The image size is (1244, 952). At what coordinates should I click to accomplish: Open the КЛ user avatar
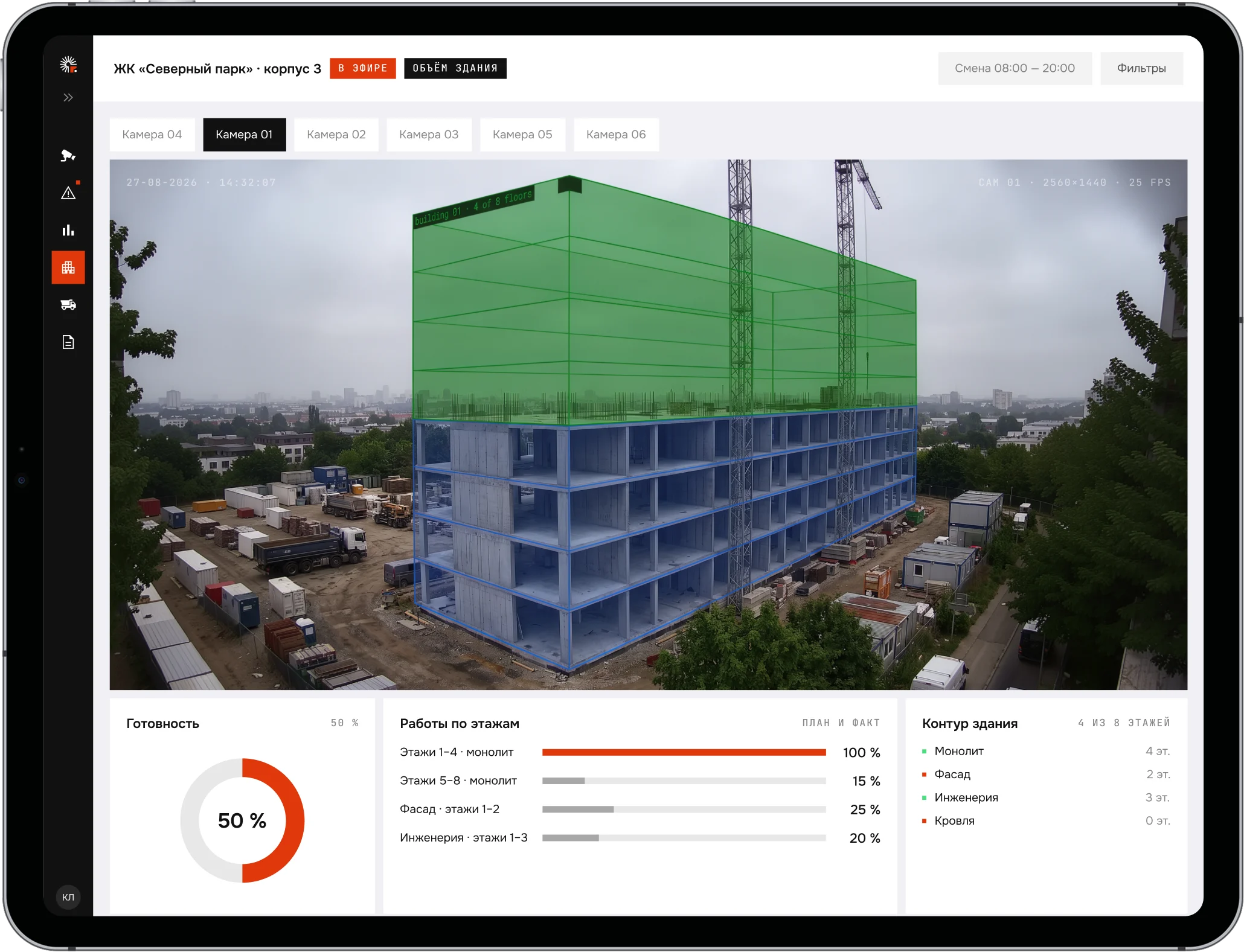click(68, 897)
